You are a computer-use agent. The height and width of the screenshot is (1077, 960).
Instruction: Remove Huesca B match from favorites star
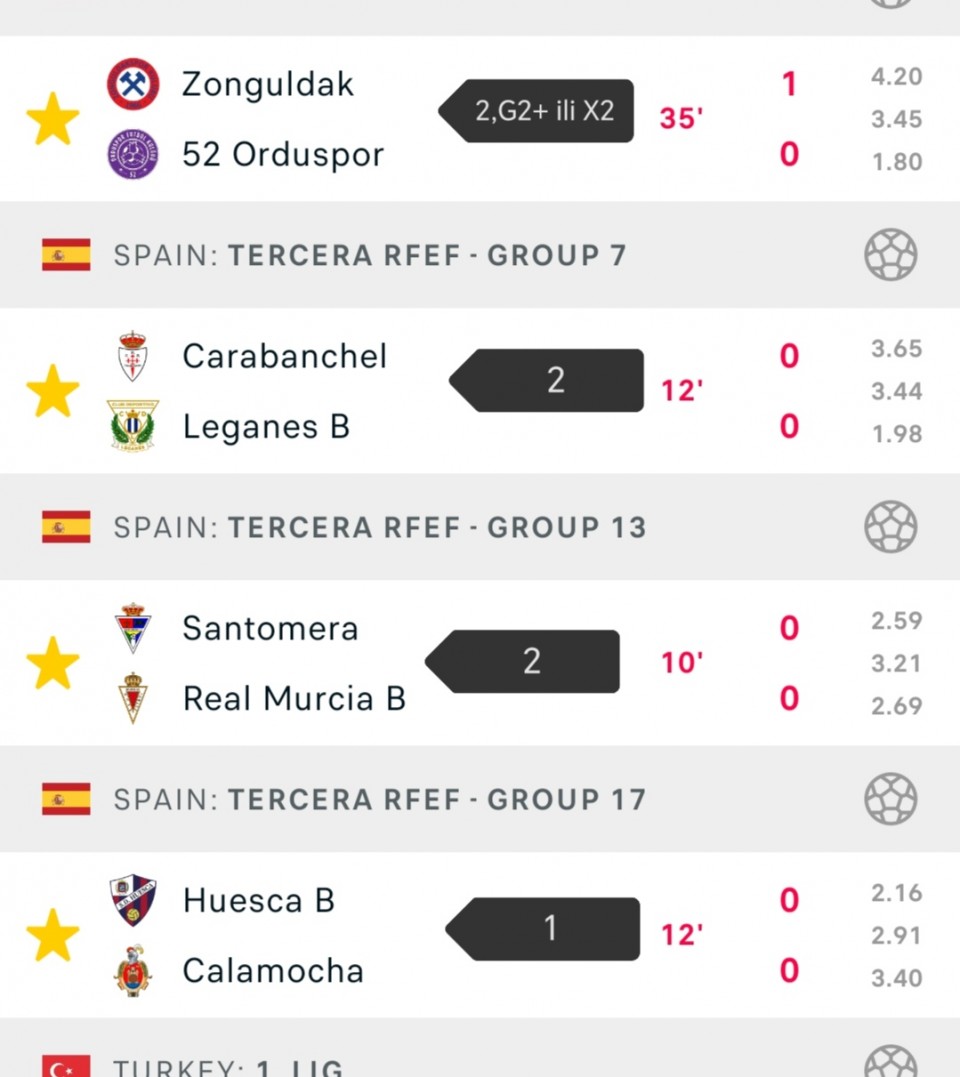tap(52, 935)
